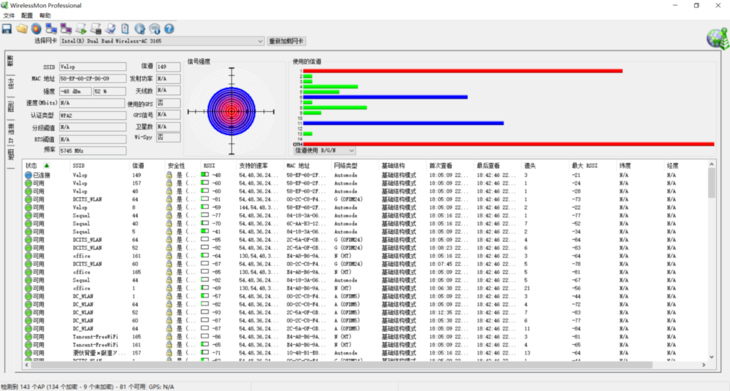
Task: Click the blue globe info toolbar icon
Action: click(x=140, y=29)
